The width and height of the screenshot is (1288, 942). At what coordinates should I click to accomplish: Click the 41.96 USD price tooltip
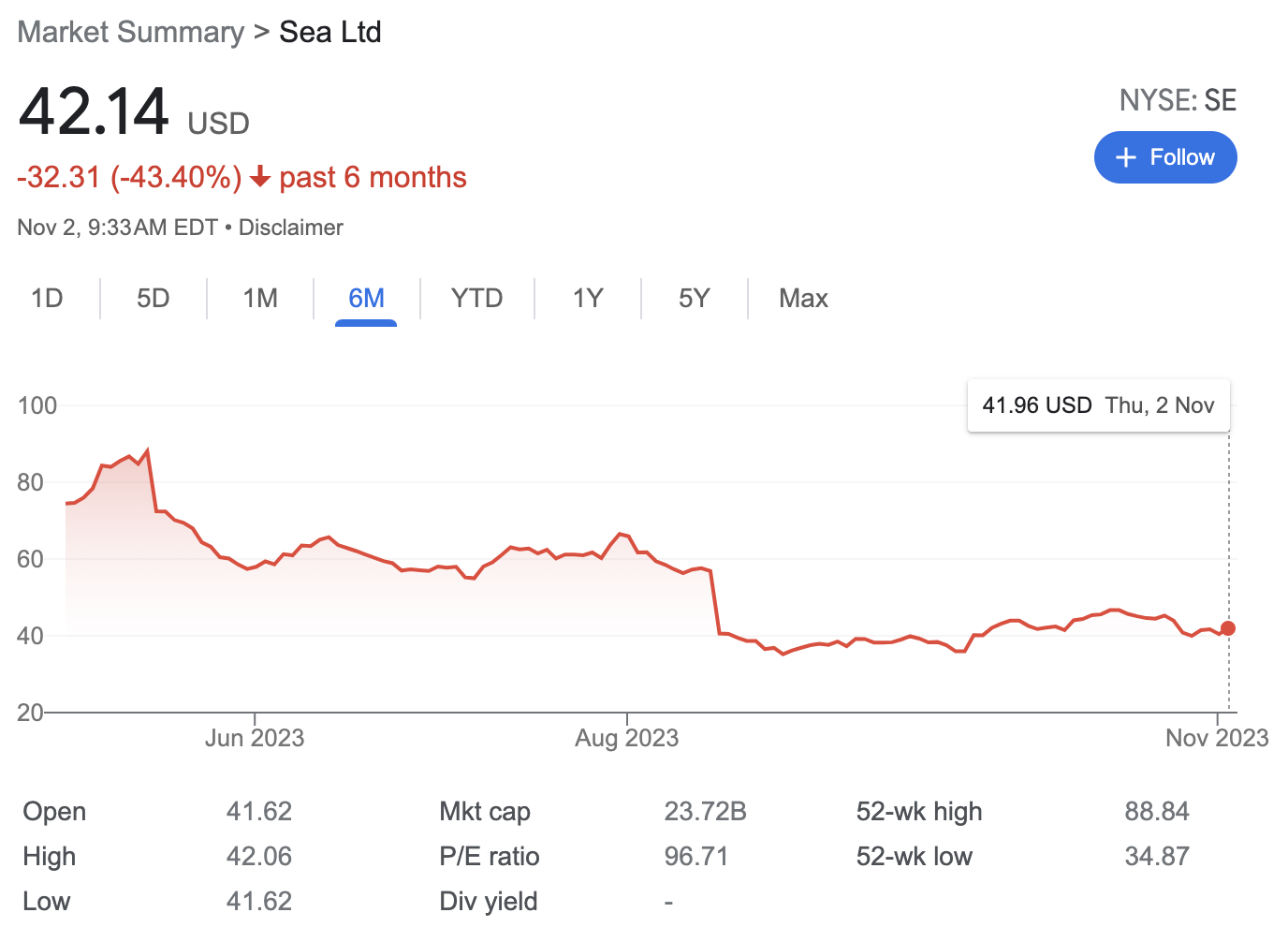tap(1098, 405)
